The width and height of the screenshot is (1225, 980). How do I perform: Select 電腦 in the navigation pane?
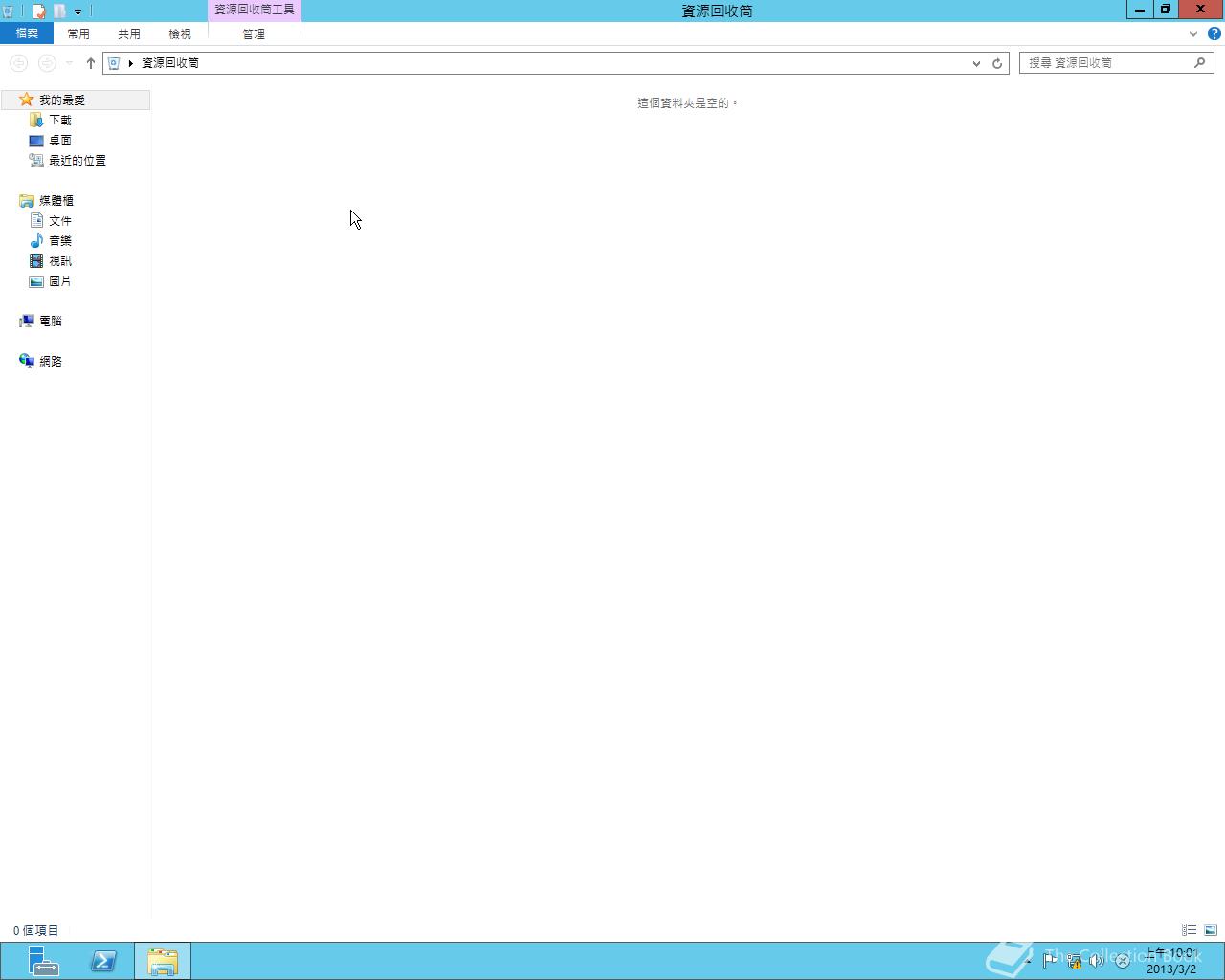pyautogui.click(x=51, y=321)
